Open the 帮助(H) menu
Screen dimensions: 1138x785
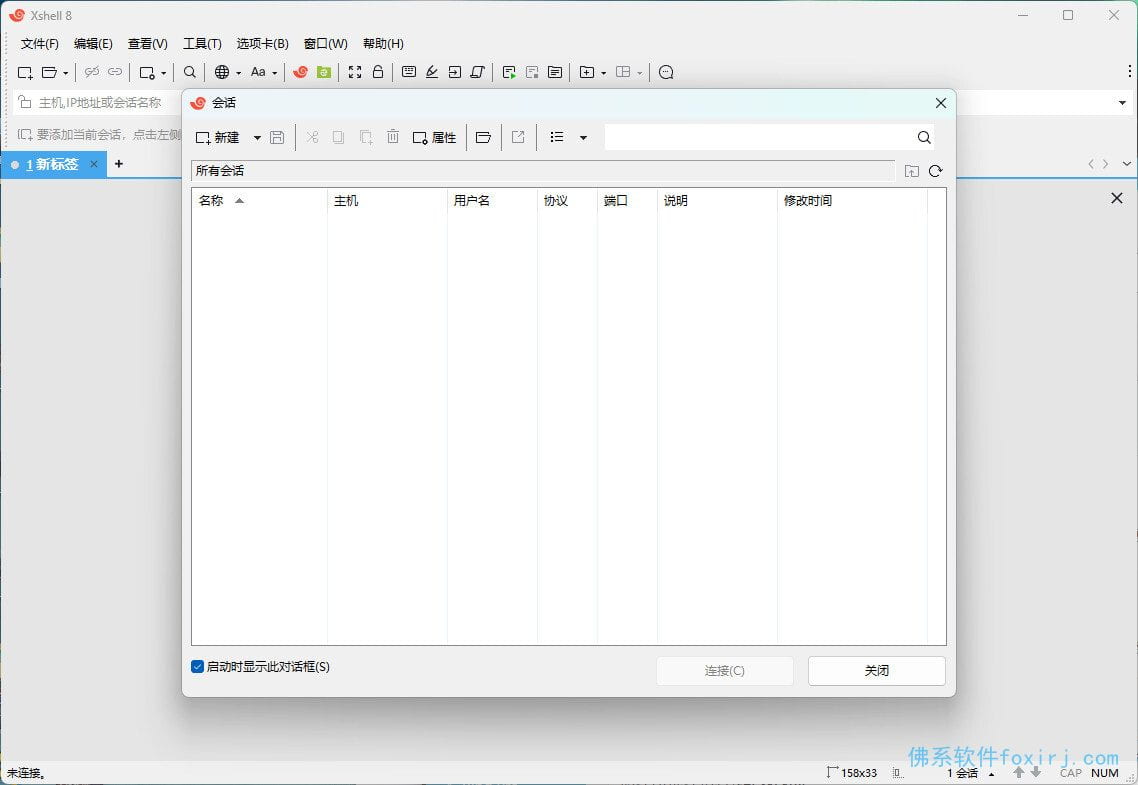(382, 44)
